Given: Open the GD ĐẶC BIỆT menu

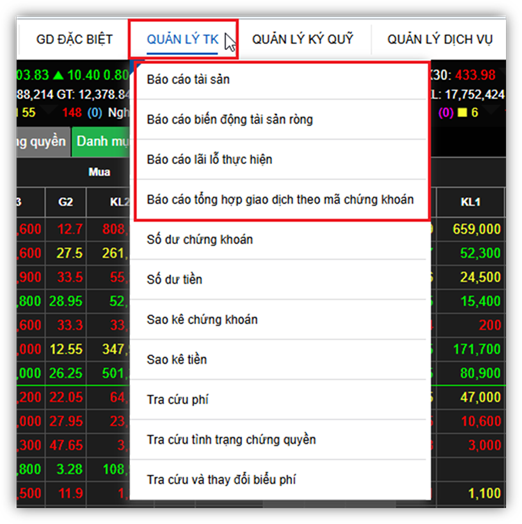Looking at the screenshot, I should [x=74, y=39].
